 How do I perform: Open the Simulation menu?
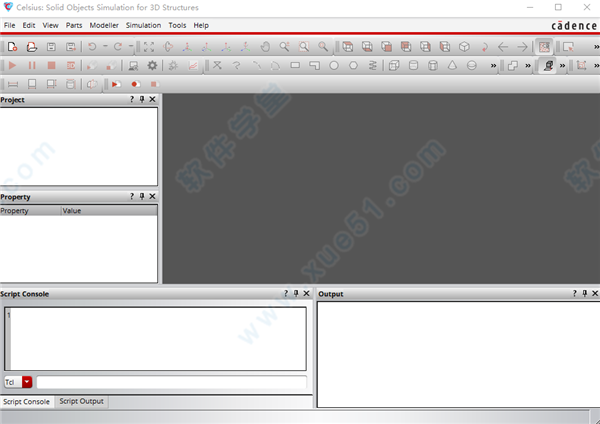tap(143, 25)
